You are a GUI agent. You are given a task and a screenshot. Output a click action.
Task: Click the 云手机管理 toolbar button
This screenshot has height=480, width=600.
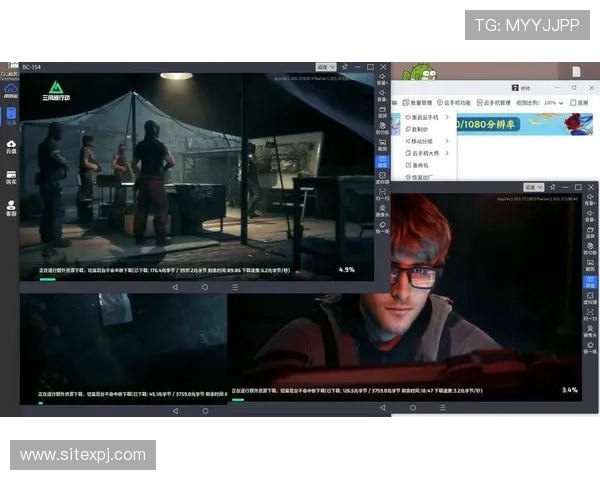[495, 102]
